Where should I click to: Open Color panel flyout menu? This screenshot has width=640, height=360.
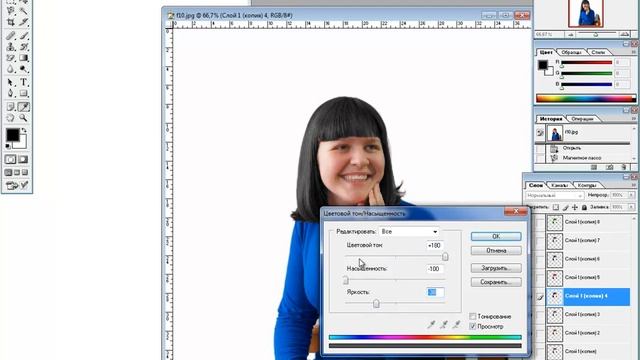coord(634,53)
